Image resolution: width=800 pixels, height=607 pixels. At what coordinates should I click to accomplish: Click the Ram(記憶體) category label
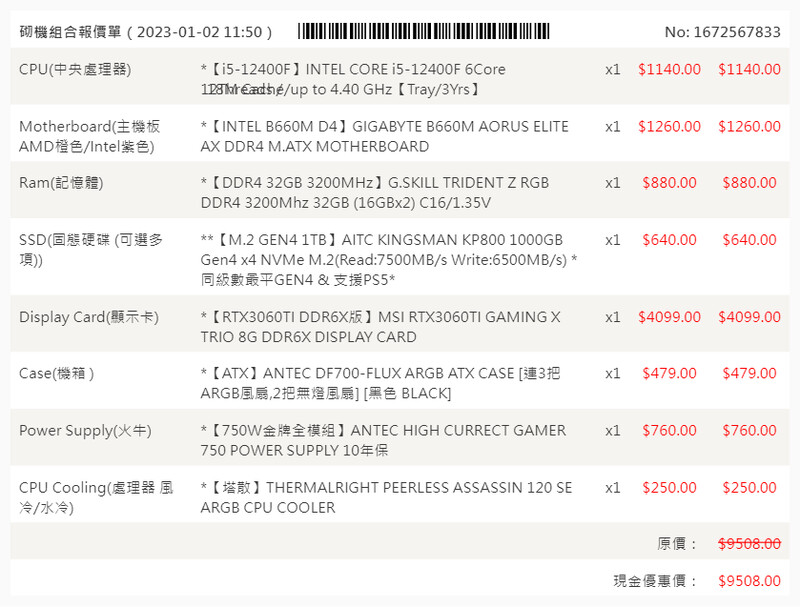[61, 183]
